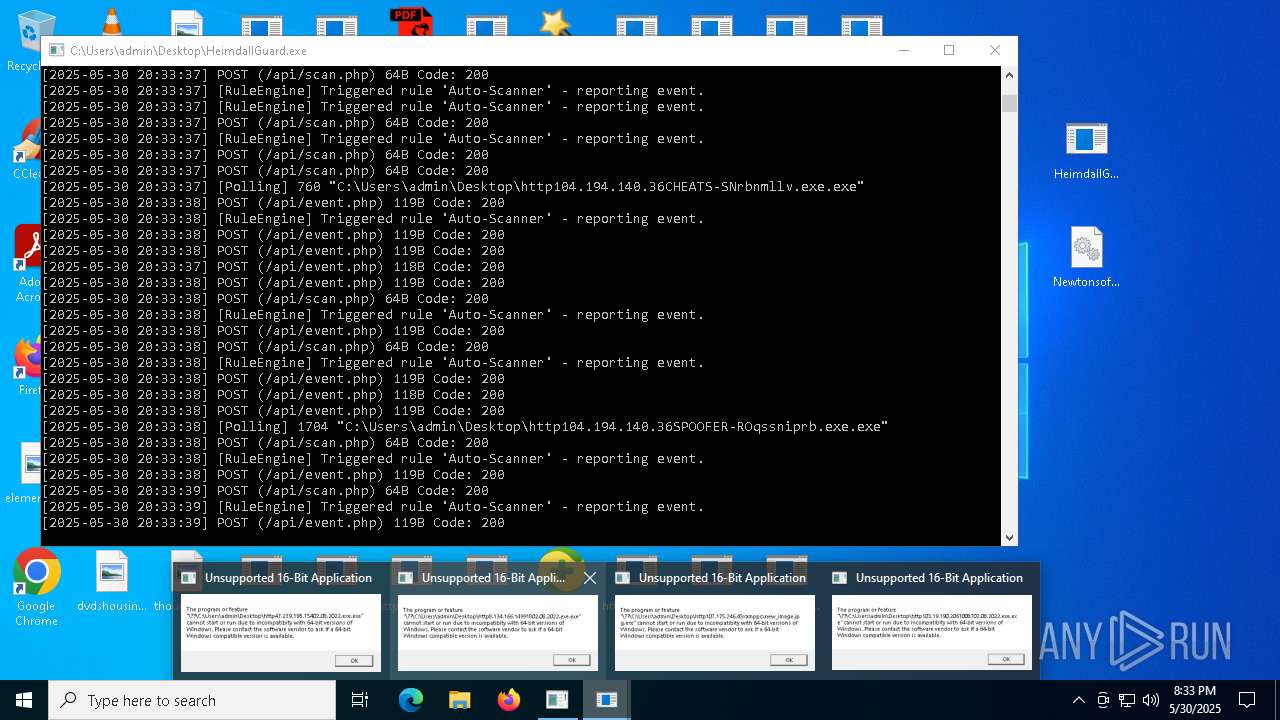Click the HeimdallGuard.exe console title bar icon

57,50
